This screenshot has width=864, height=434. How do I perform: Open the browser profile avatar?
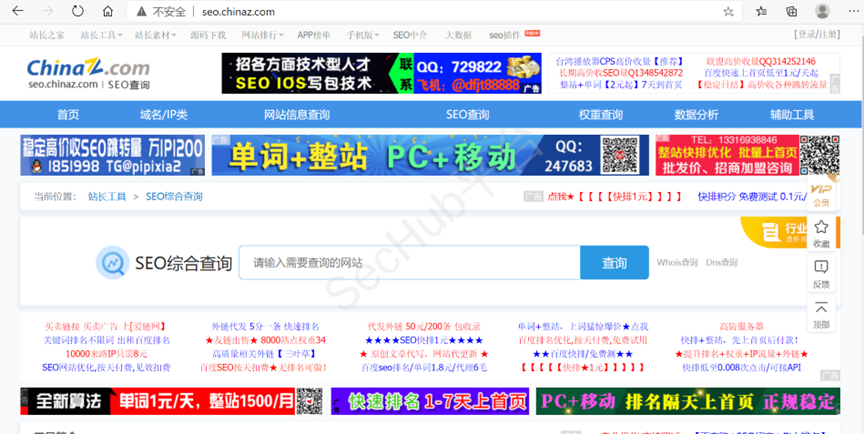[822, 11]
